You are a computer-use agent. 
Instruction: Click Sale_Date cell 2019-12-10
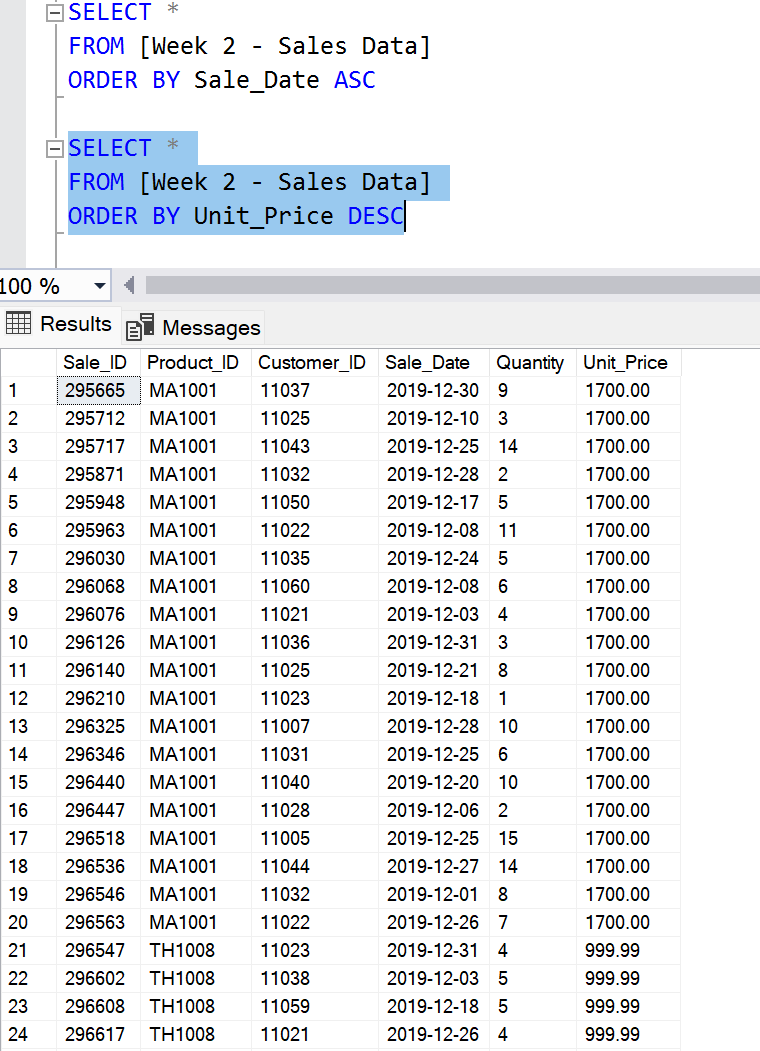434,418
